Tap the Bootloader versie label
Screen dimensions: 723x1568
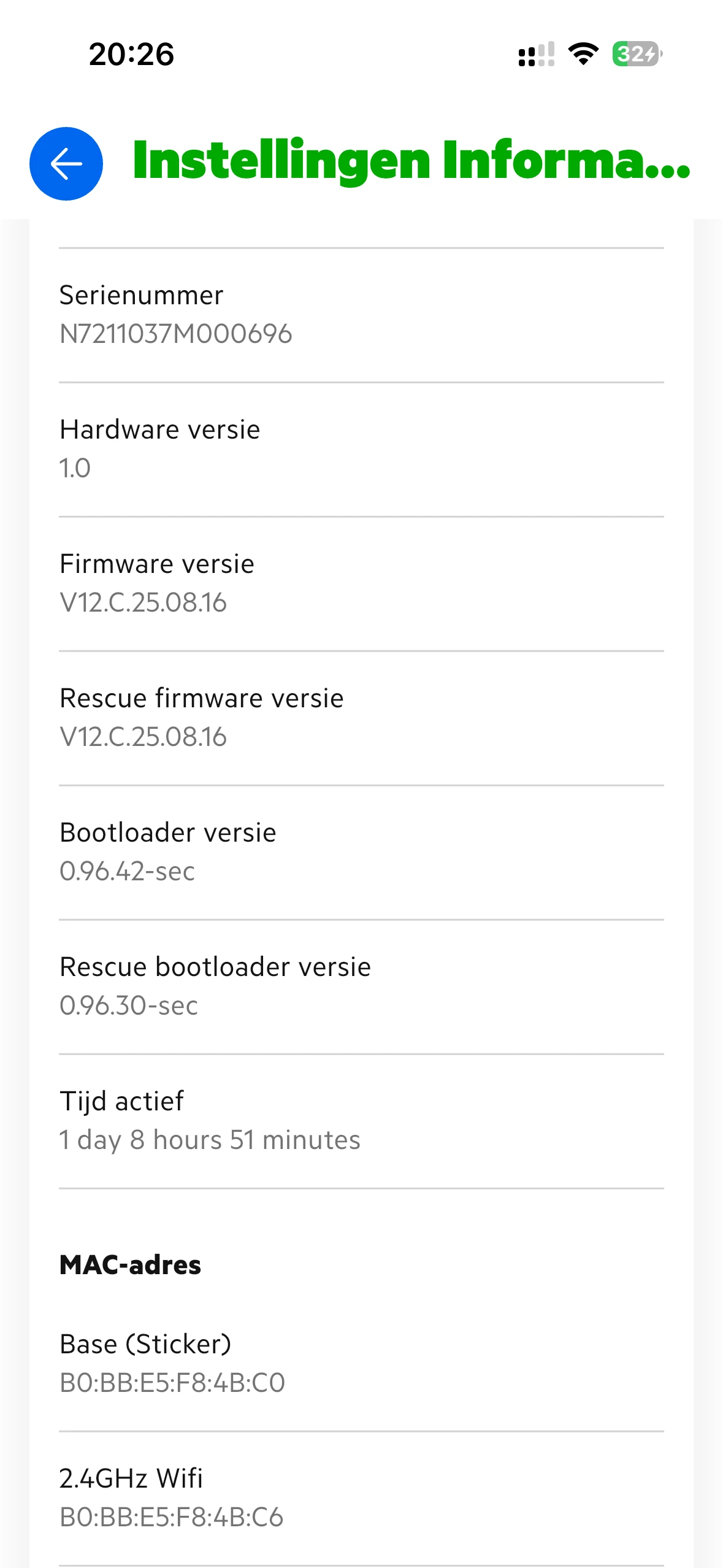(x=168, y=832)
